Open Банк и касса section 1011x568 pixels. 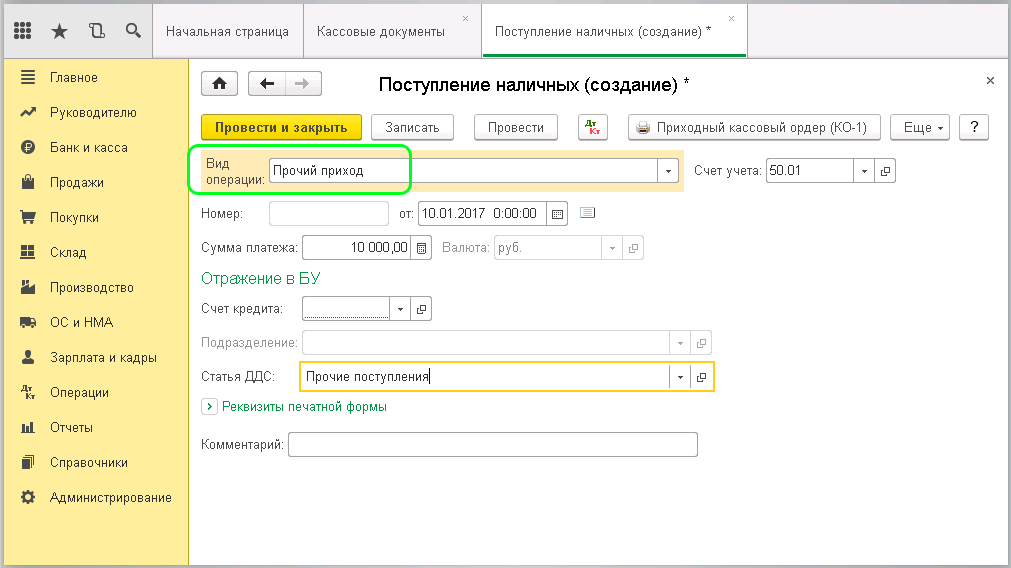pyautogui.click(x=95, y=148)
